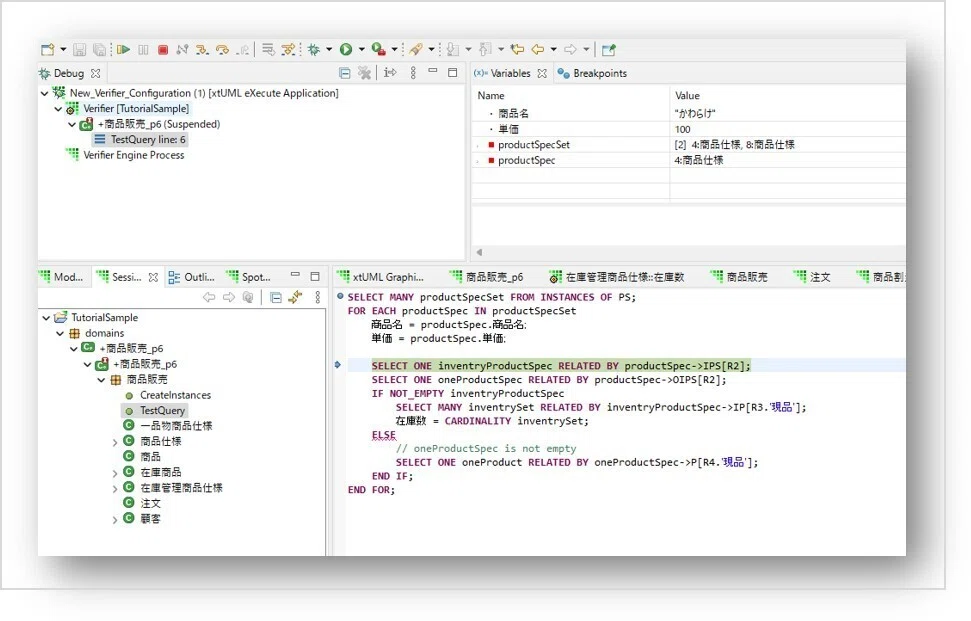The width and height of the screenshot is (971, 621).
Task: Click the Open Perspective icon
Action: point(609,50)
